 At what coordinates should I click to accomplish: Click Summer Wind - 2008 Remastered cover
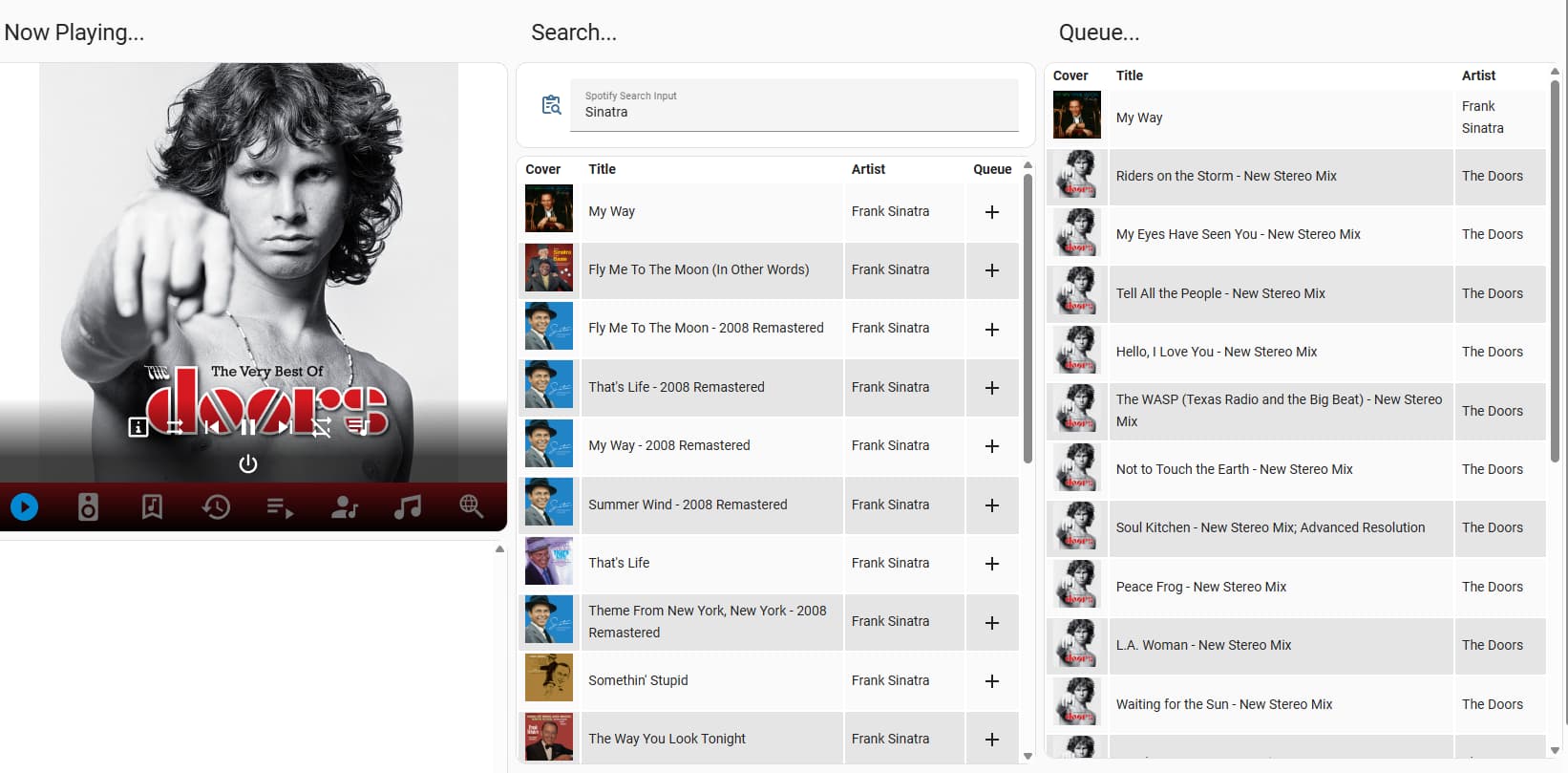(x=549, y=502)
